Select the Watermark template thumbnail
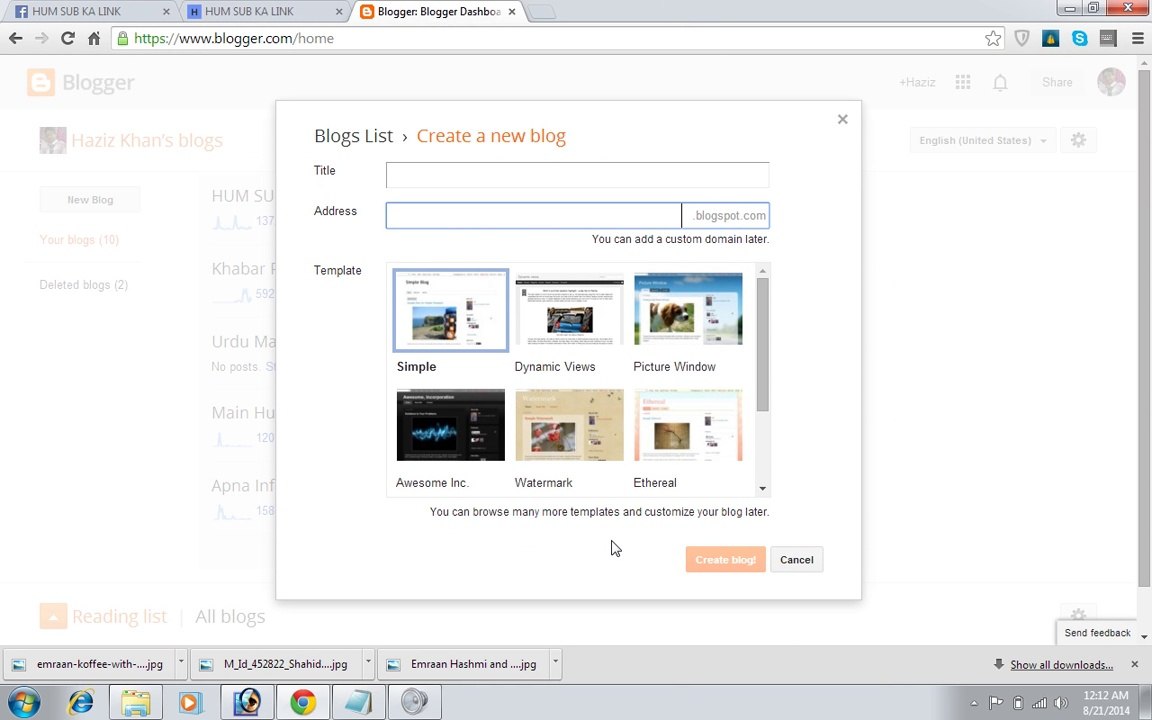The width and height of the screenshot is (1152, 720). pos(569,425)
